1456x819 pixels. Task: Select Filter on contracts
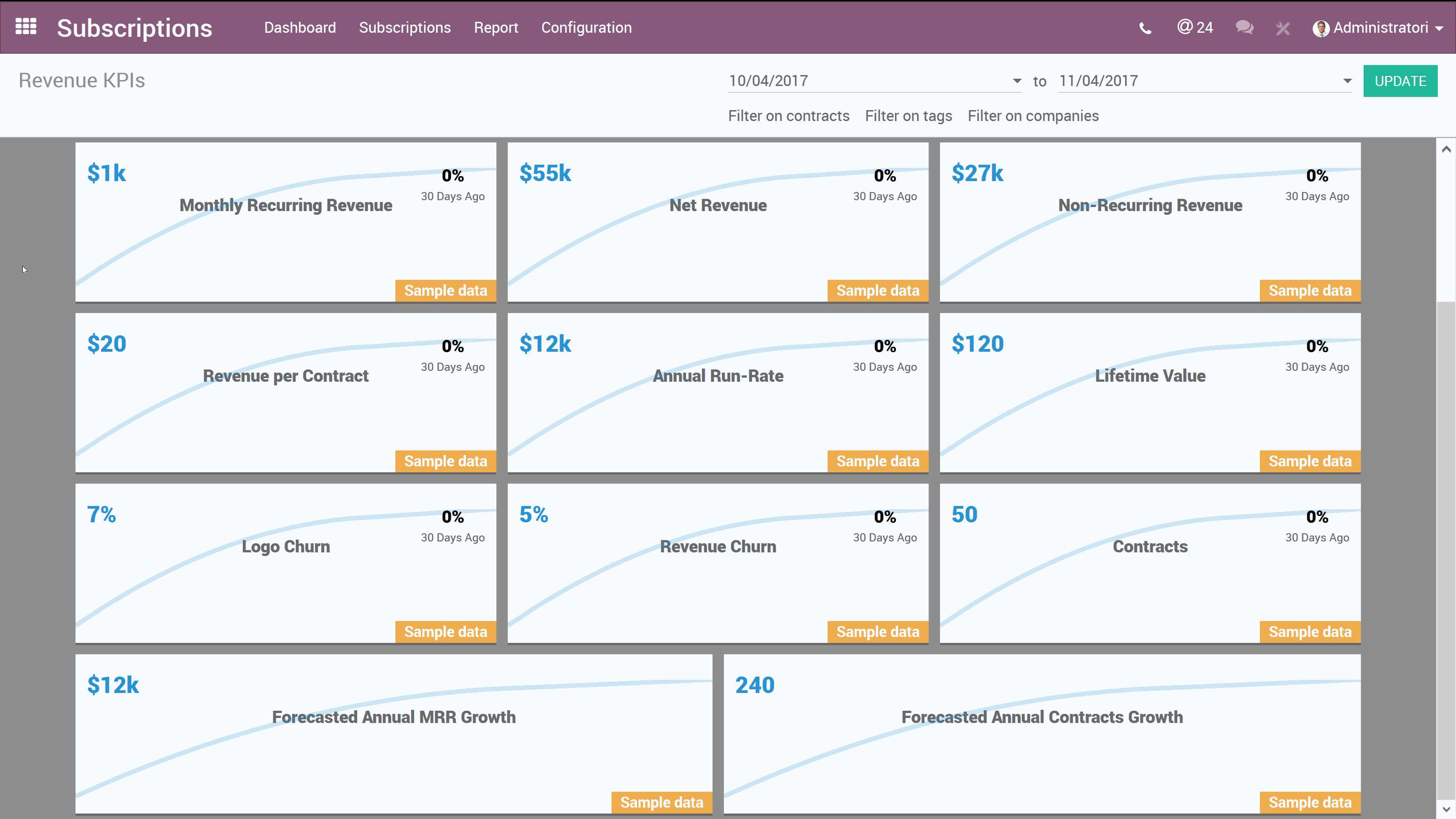click(x=789, y=116)
